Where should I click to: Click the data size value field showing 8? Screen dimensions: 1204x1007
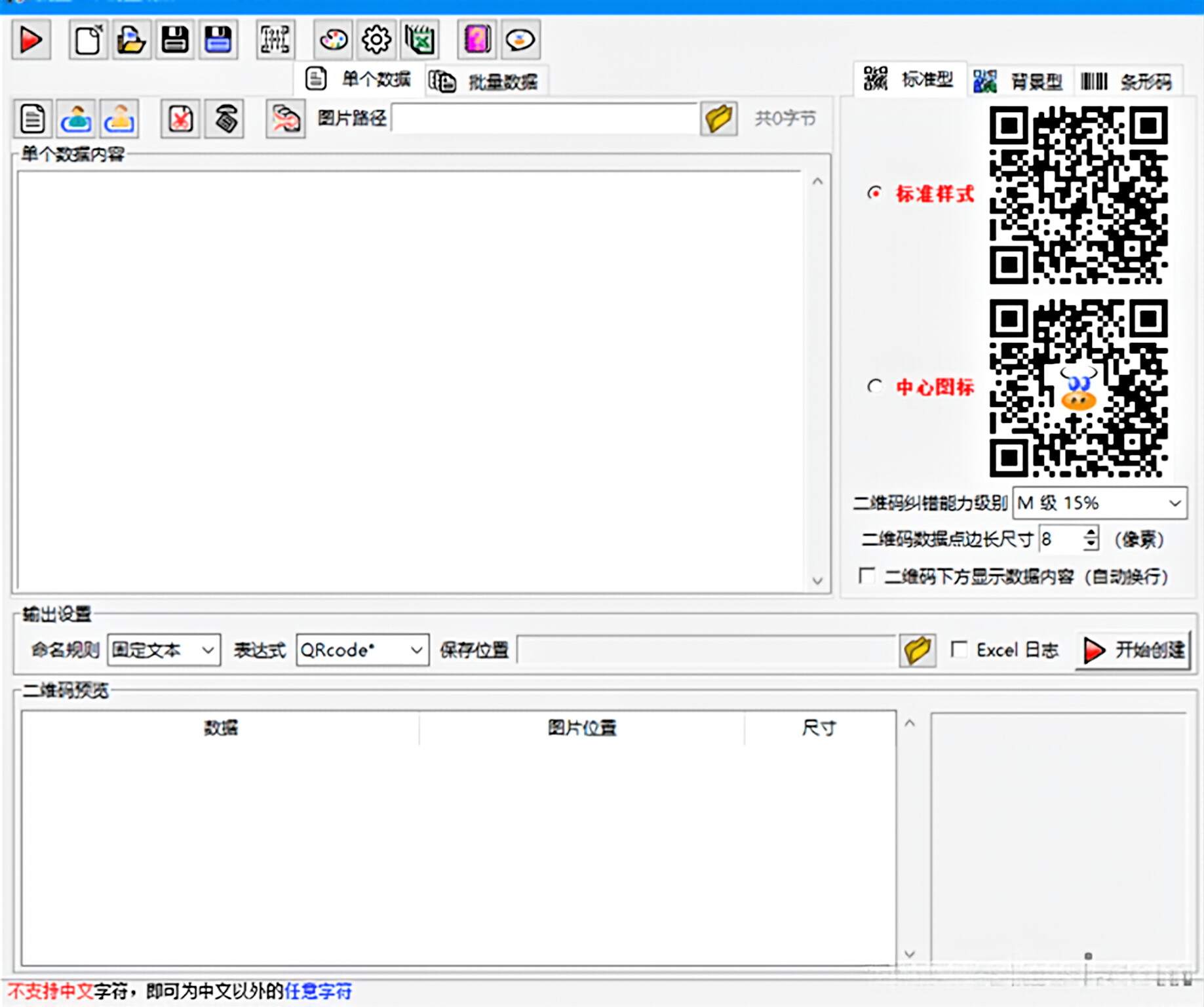pyautogui.click(x=1060, y=539)
